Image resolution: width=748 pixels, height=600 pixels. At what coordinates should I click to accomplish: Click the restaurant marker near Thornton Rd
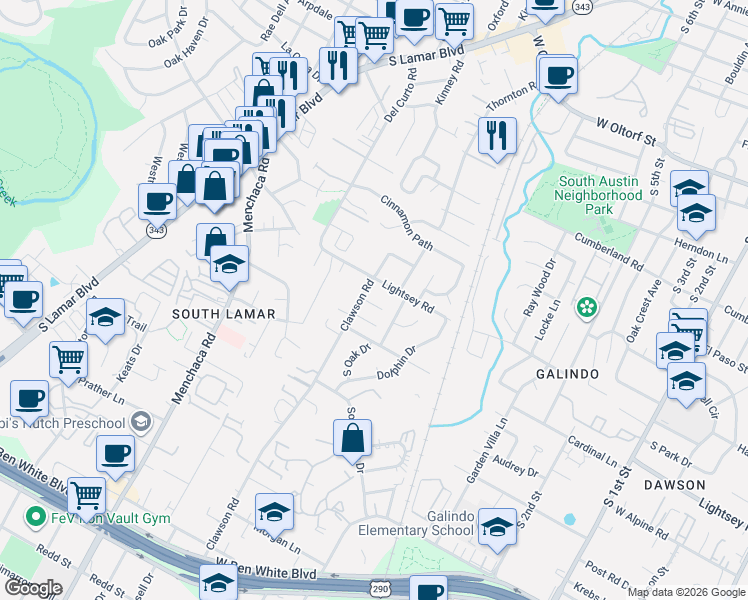click(497, 139)
